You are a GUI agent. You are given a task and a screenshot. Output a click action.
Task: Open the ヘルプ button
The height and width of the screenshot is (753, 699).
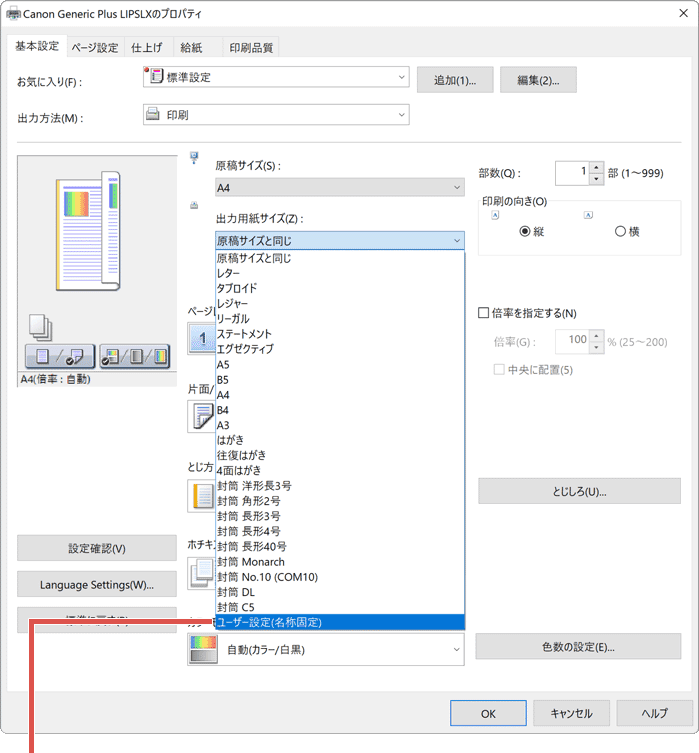tap(654, 713)
